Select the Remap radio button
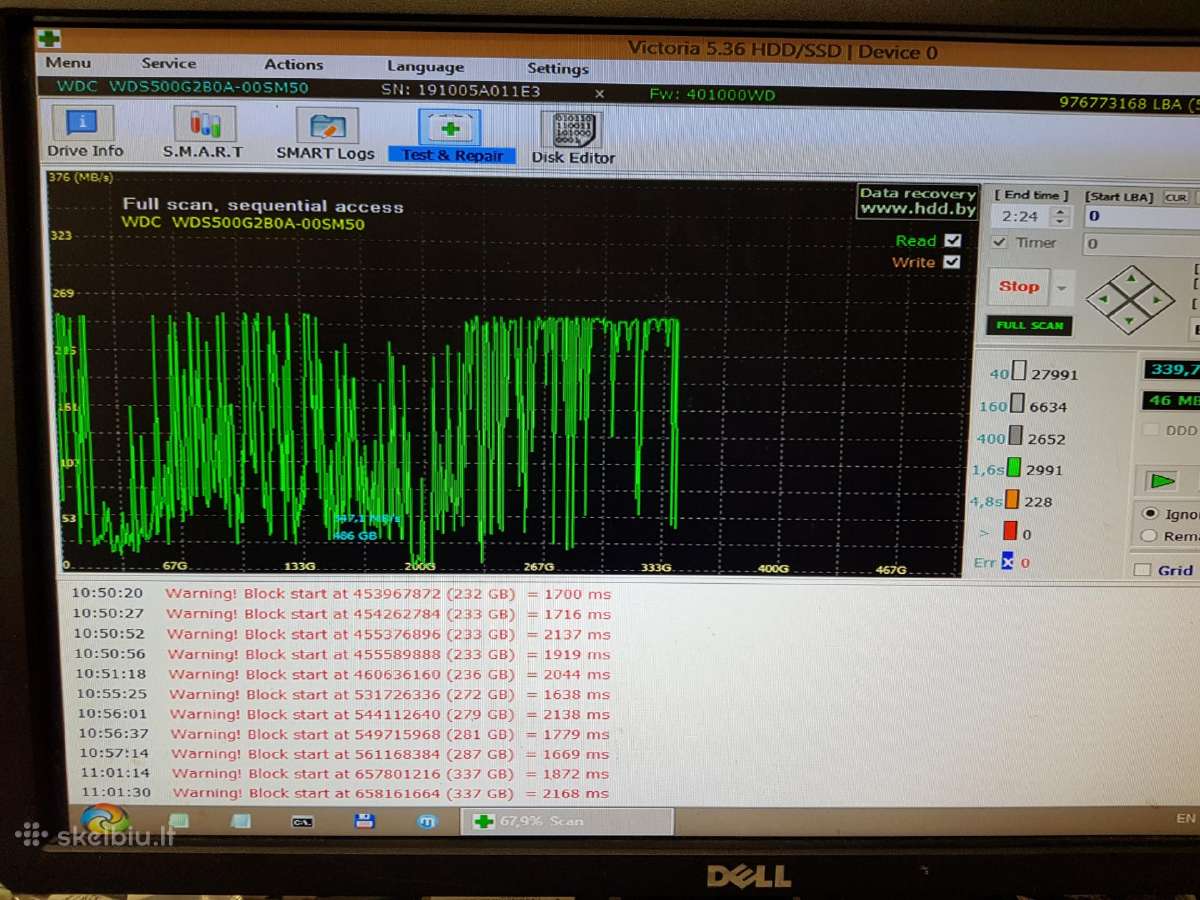Image resolution: width=1200 pixels, height=900 pixels. click(x=1149, y=536)
